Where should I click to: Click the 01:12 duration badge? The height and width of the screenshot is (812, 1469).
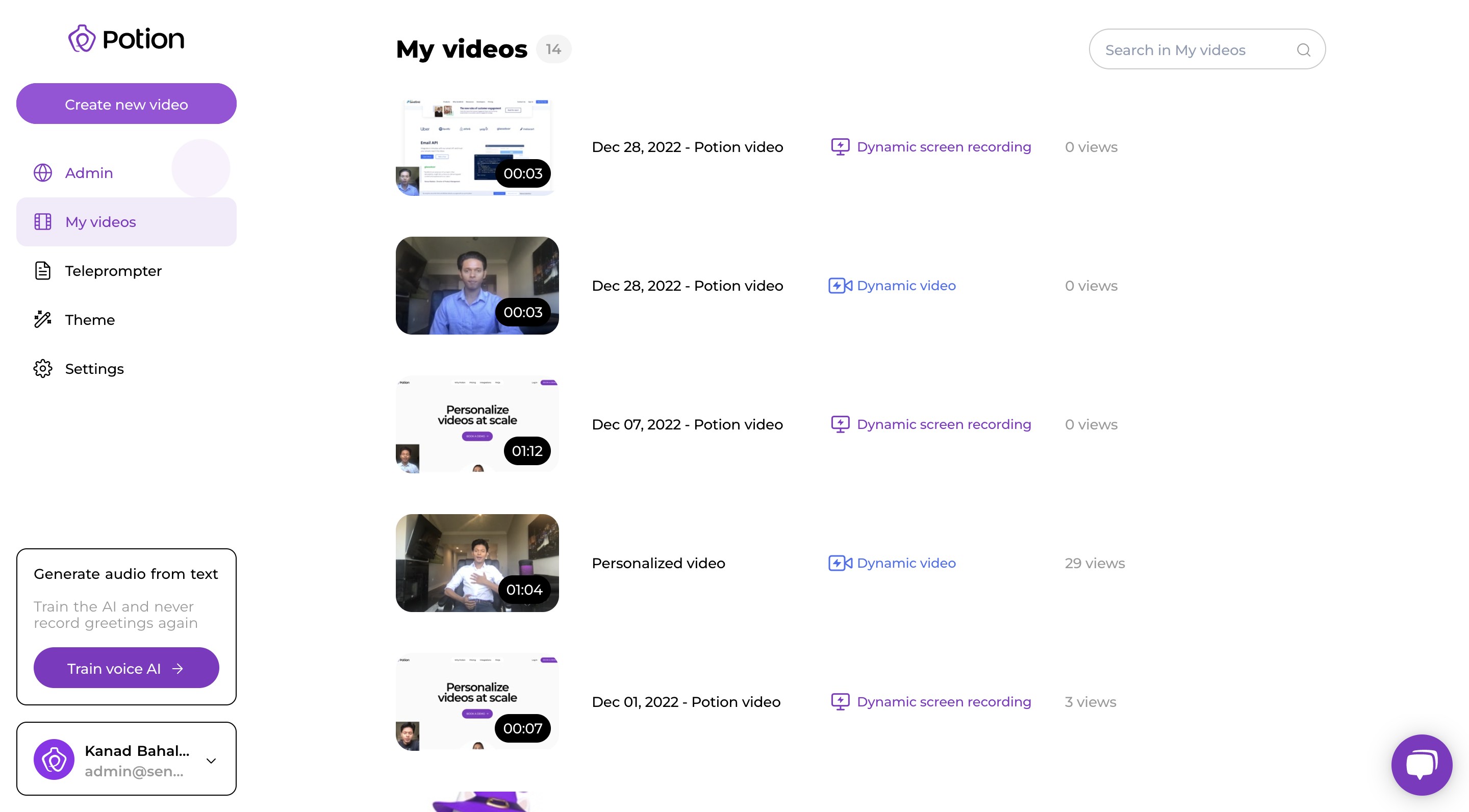[x=527, y=451]
